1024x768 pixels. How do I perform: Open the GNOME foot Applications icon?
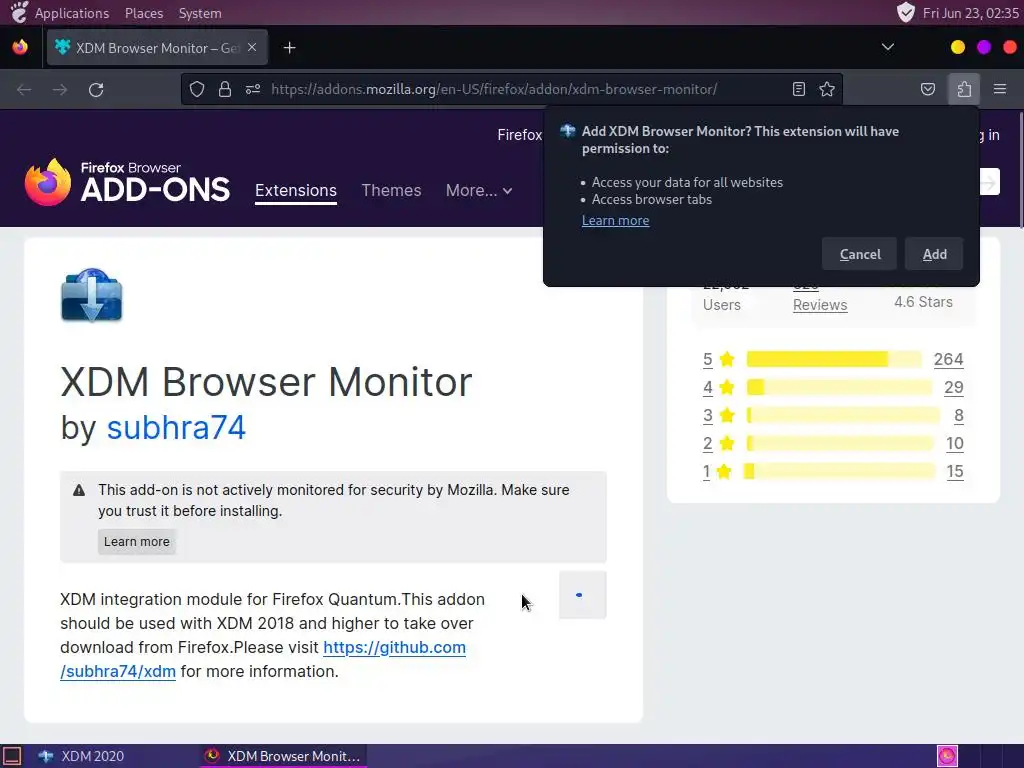19,12
